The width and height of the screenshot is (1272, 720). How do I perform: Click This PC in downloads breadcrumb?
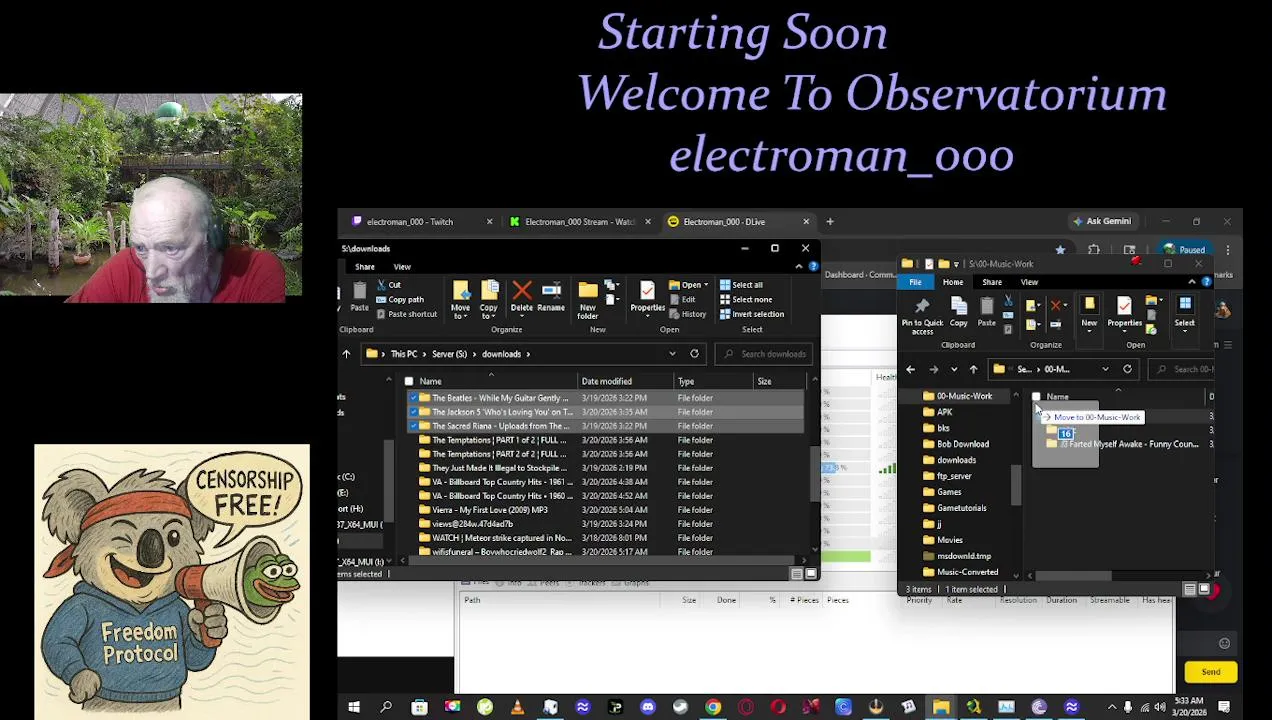click(404, 354)
